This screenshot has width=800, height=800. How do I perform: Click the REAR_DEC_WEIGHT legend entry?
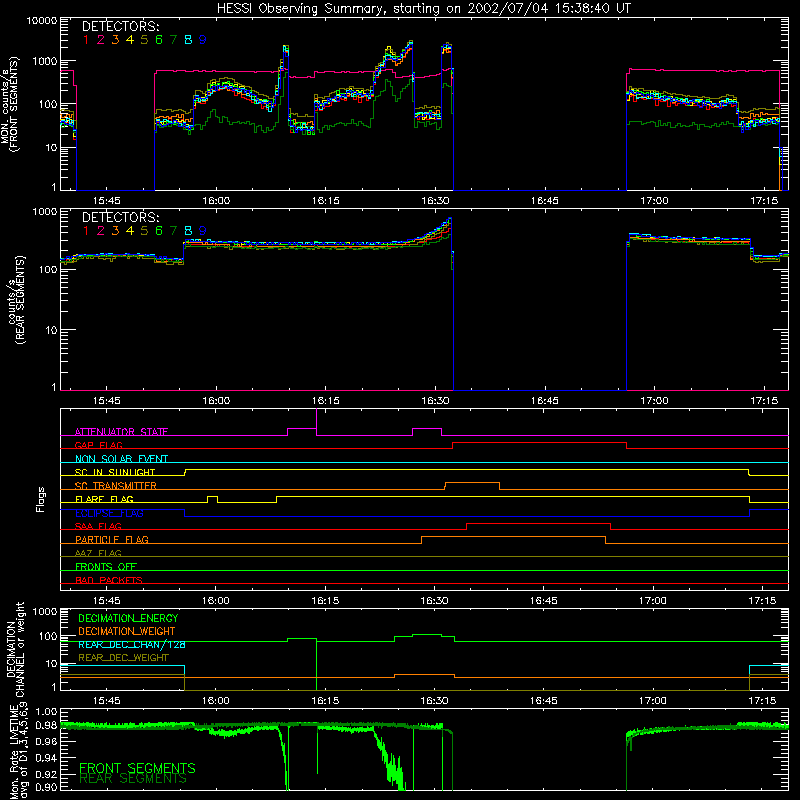coord(123,658)
